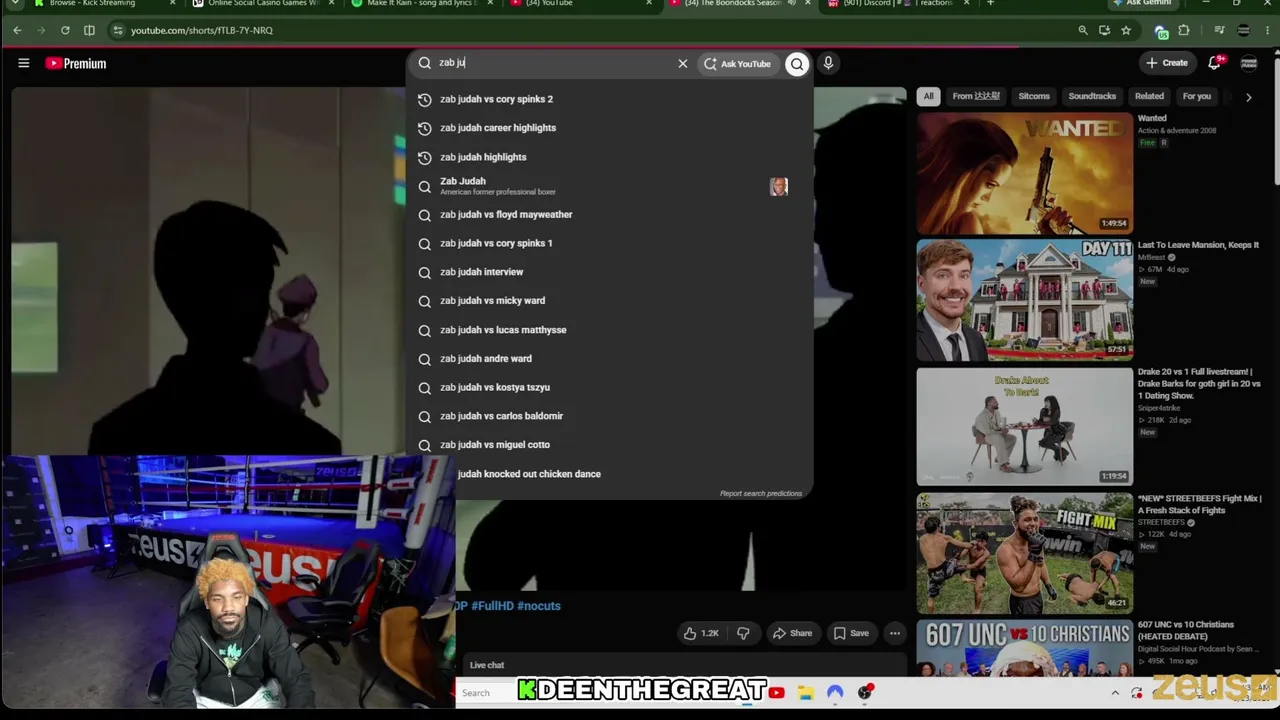Select the Sitcoms filter chip
The image size is (1280, 720).
pos(1034,96)
